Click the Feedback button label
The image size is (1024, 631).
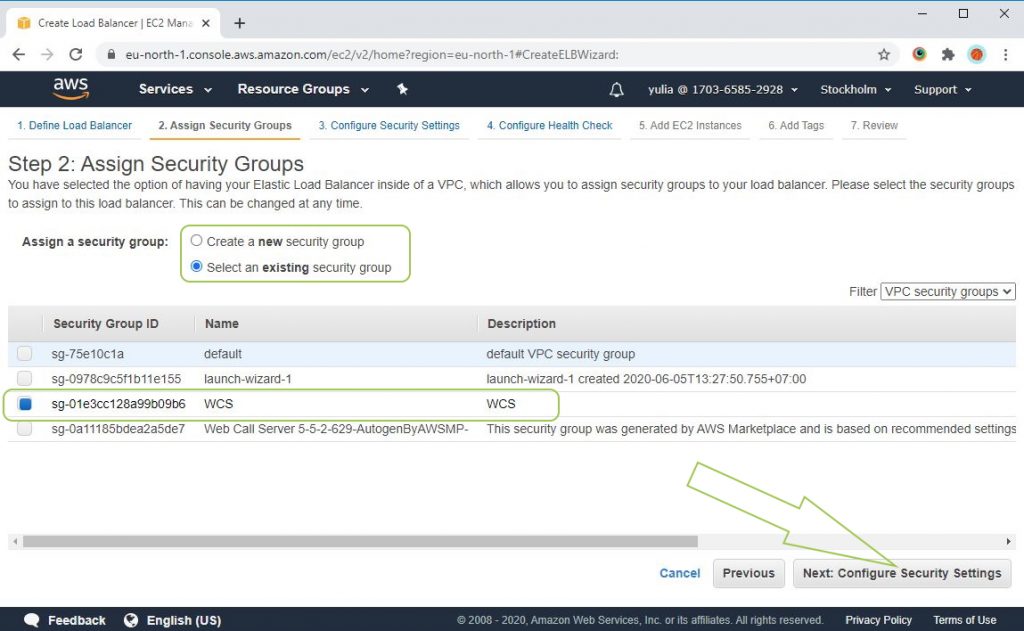point(76,620)
